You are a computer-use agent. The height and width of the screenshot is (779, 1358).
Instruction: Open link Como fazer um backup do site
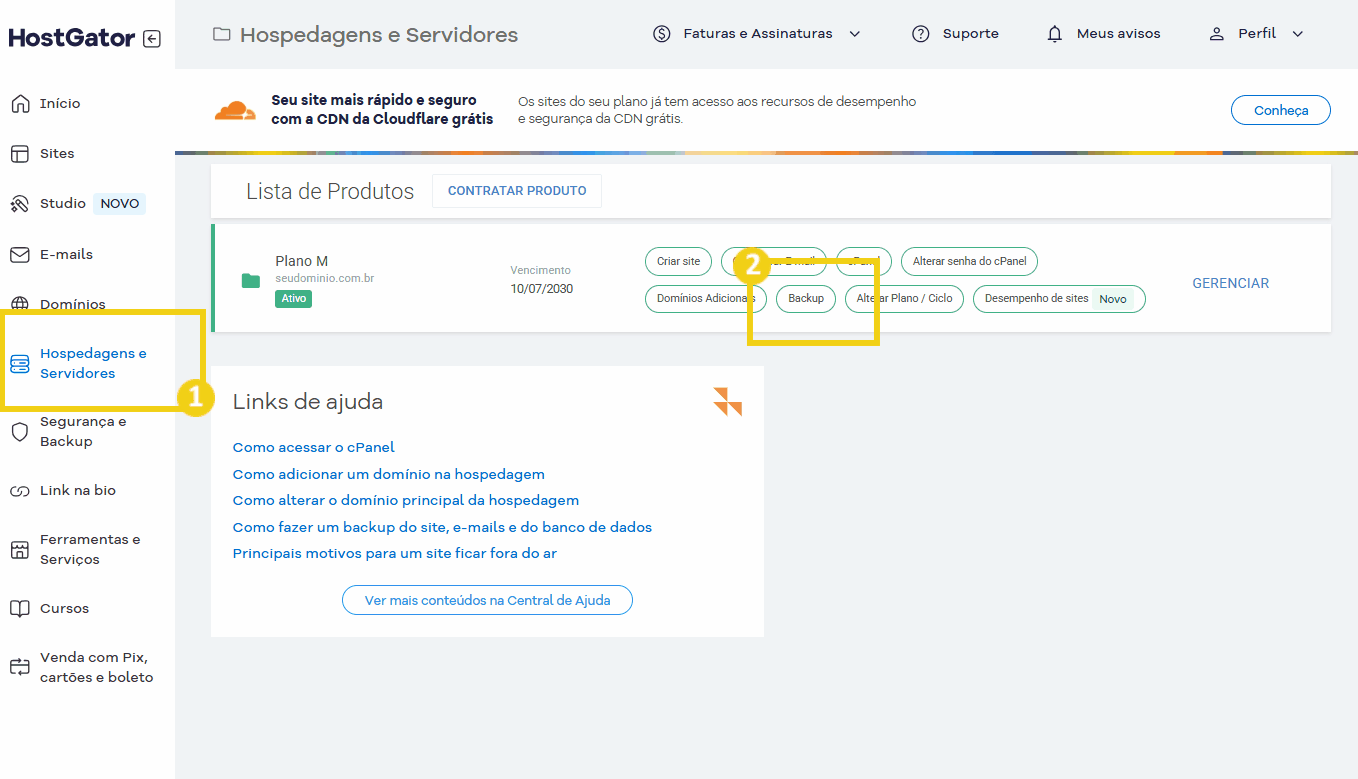(x=442, y=528)
